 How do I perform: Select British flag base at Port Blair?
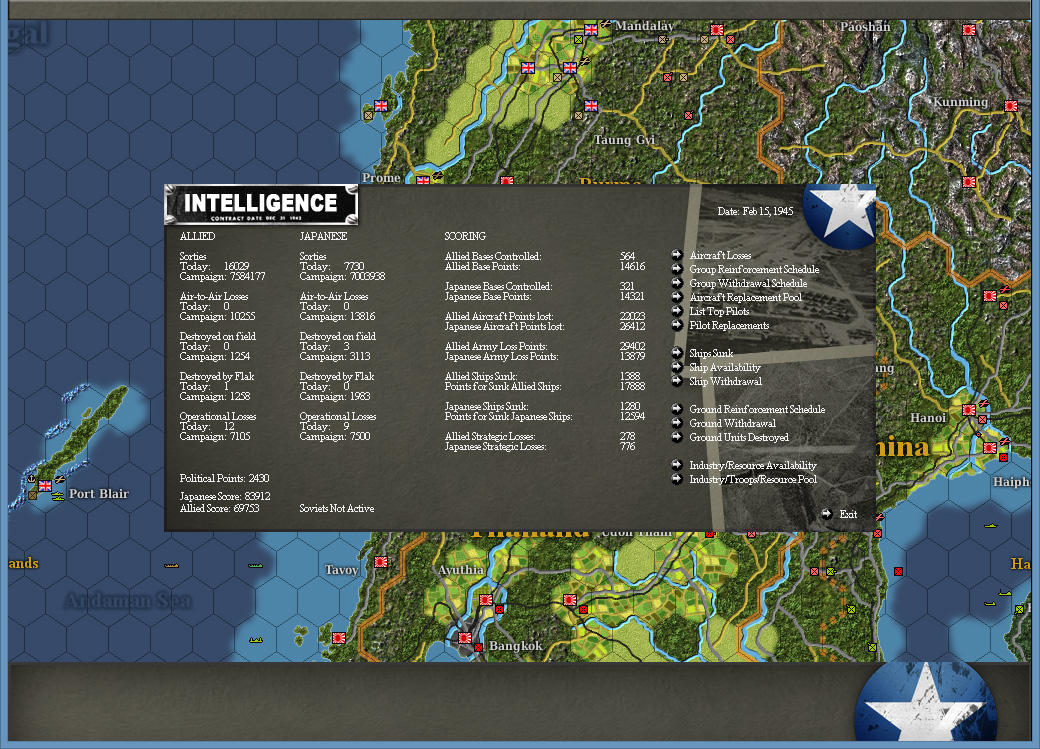point(45,486)
